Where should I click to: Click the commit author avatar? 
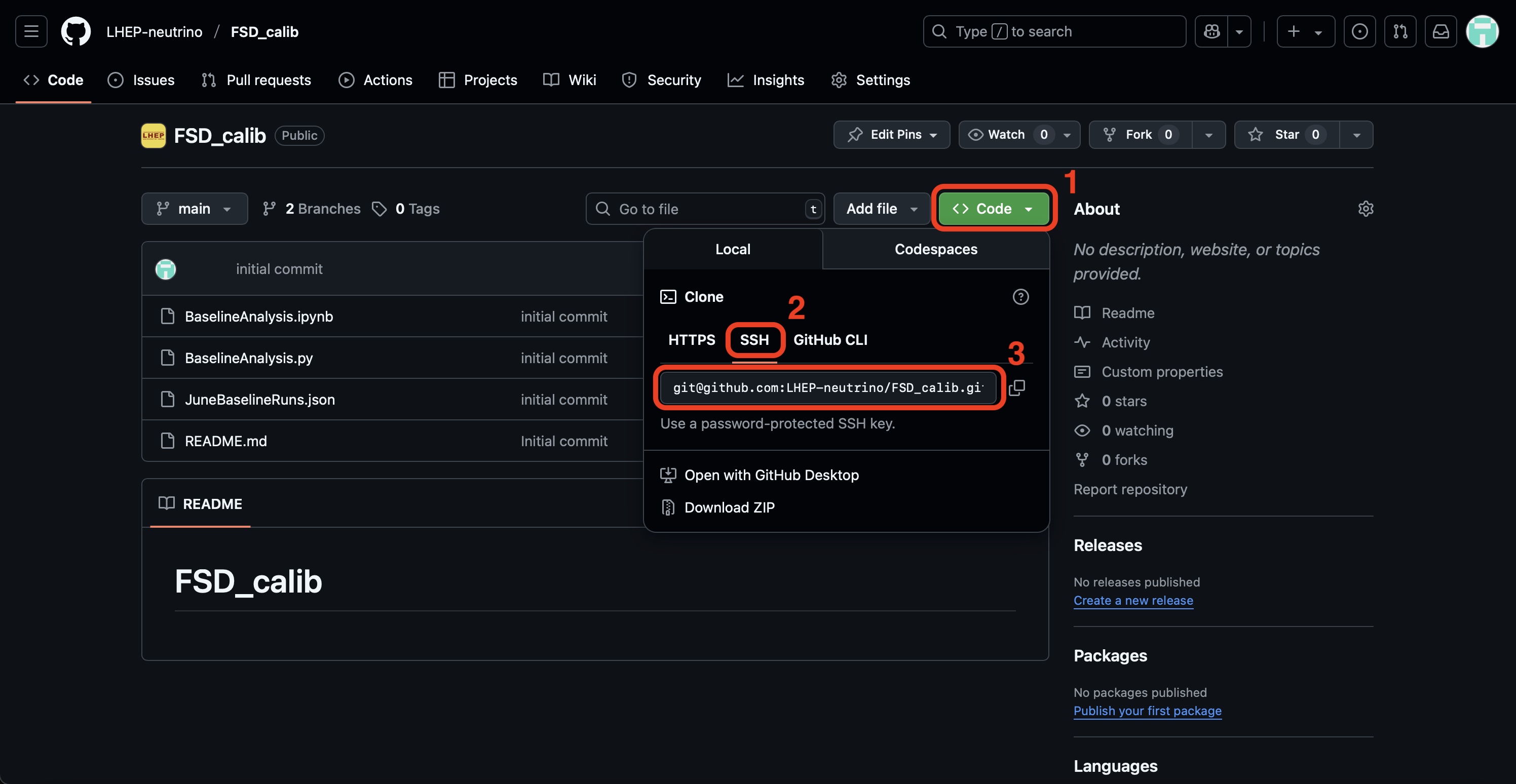(165, 269)
